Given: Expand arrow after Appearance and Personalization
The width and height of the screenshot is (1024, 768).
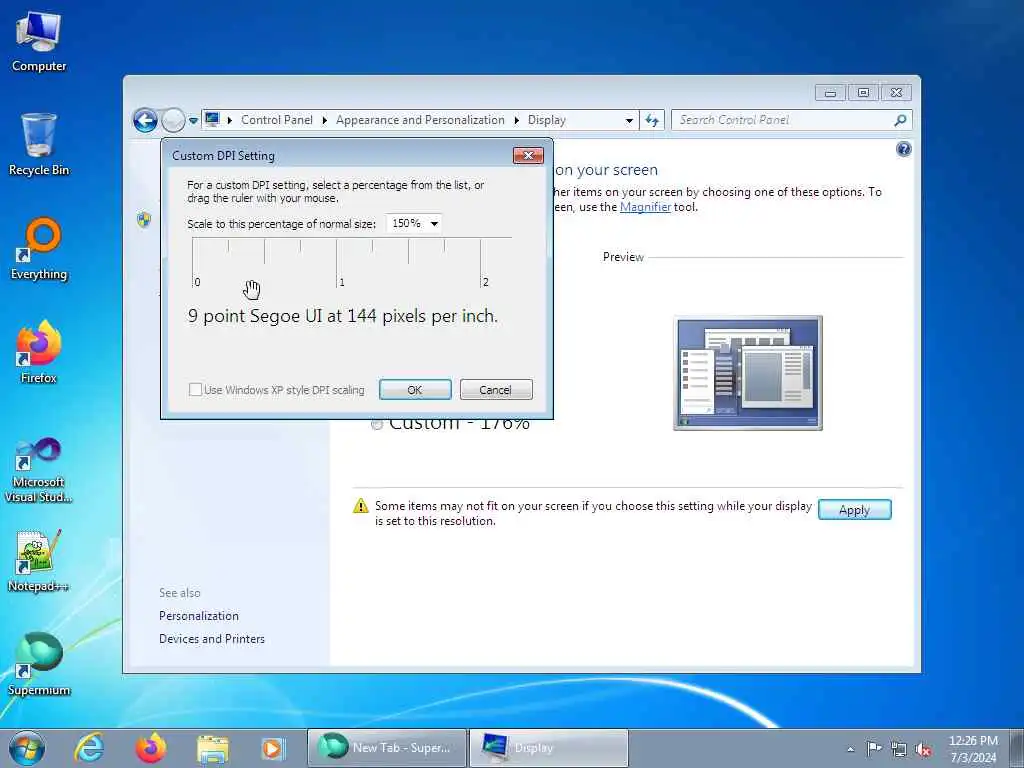Looking at the screenshot, I should point(517,120).
